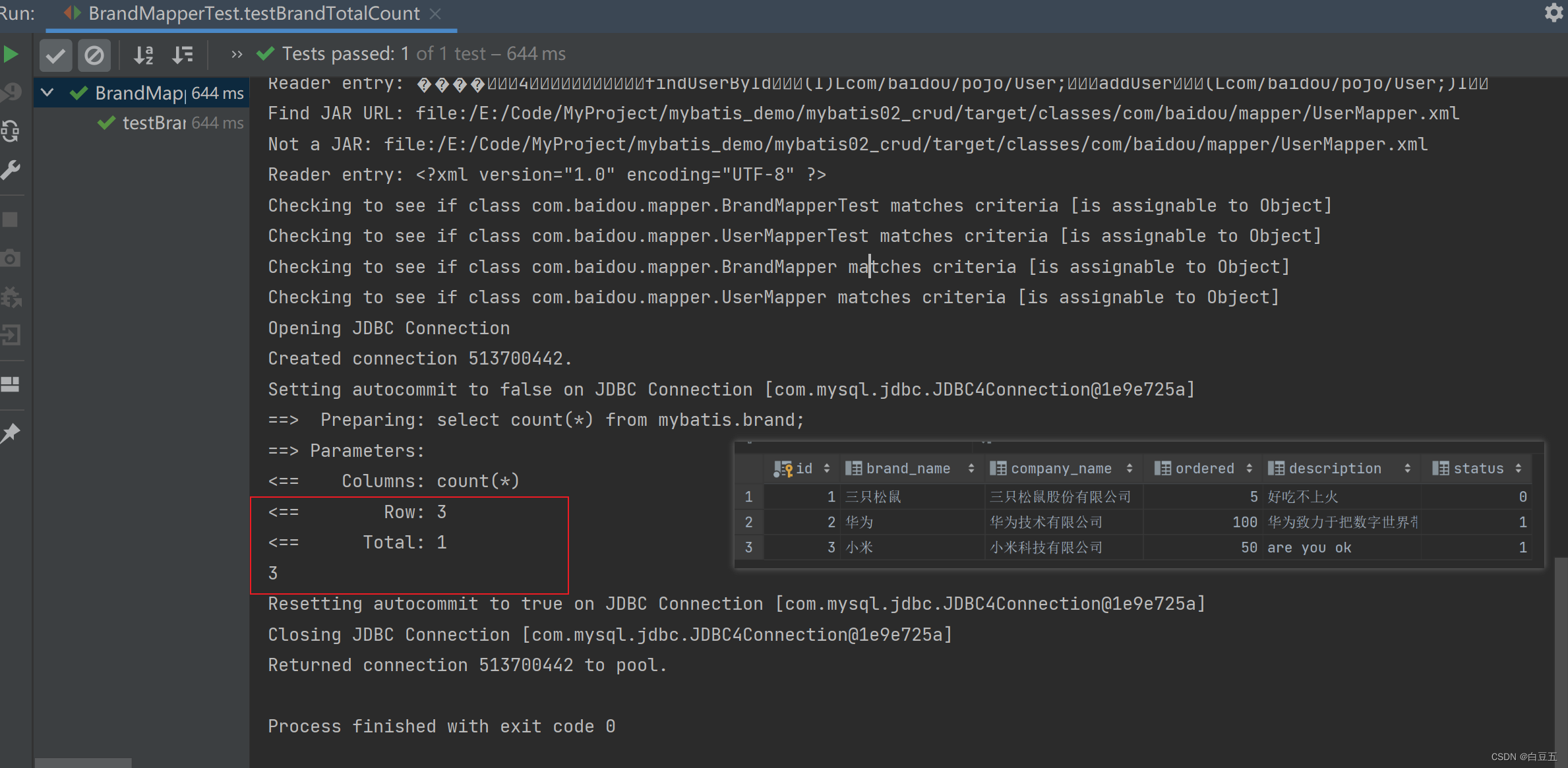Toggle auto-test rerun icon
The height and width of the screenshot is (768, 1568).
coord(11,131)
